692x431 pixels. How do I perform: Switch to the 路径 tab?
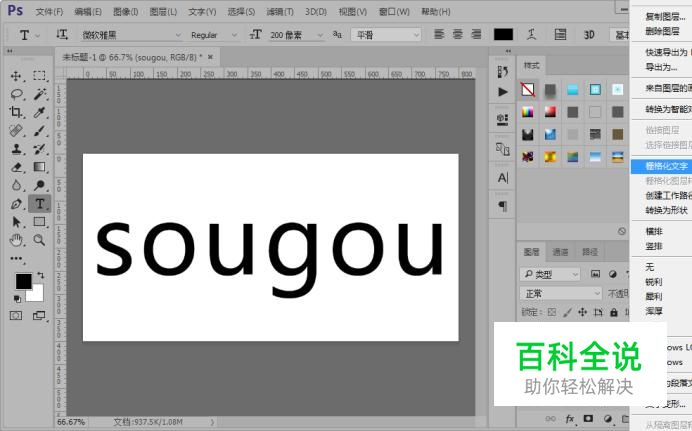[590, 252]
